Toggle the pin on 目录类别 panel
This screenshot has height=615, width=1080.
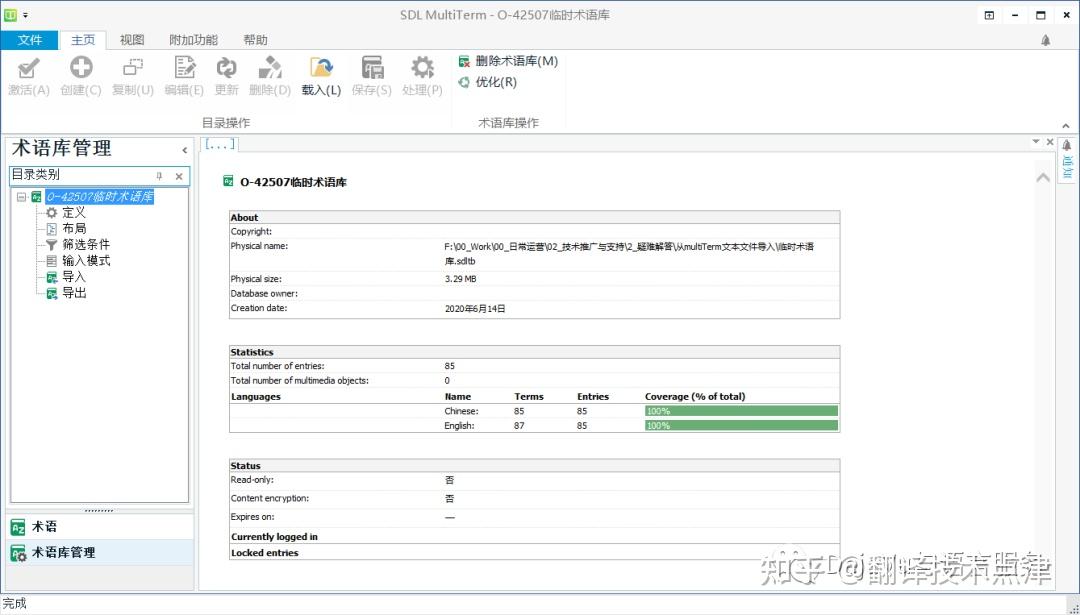pyautogui.click(x=160, y=176)
